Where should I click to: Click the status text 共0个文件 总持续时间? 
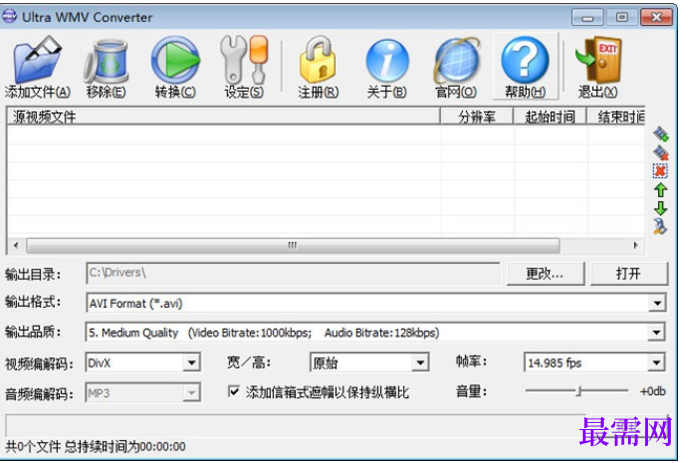[95, 447]
